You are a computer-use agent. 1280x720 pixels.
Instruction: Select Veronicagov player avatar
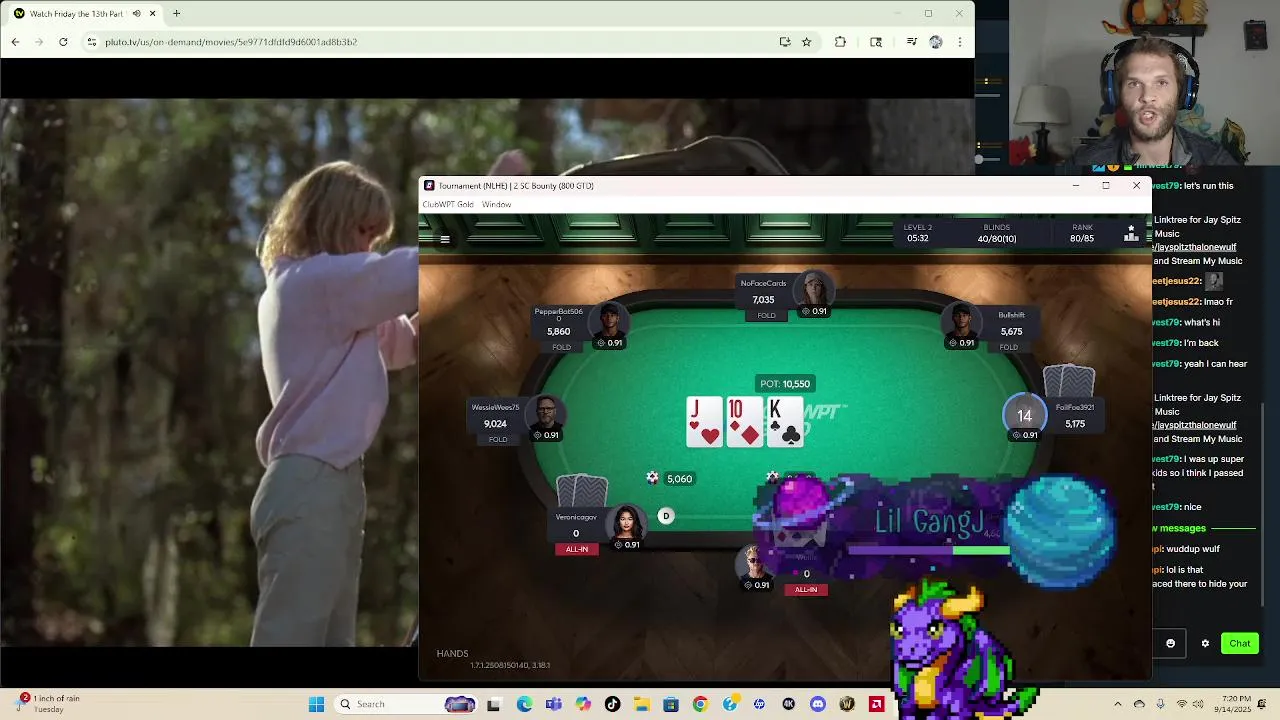coord(627,523)
